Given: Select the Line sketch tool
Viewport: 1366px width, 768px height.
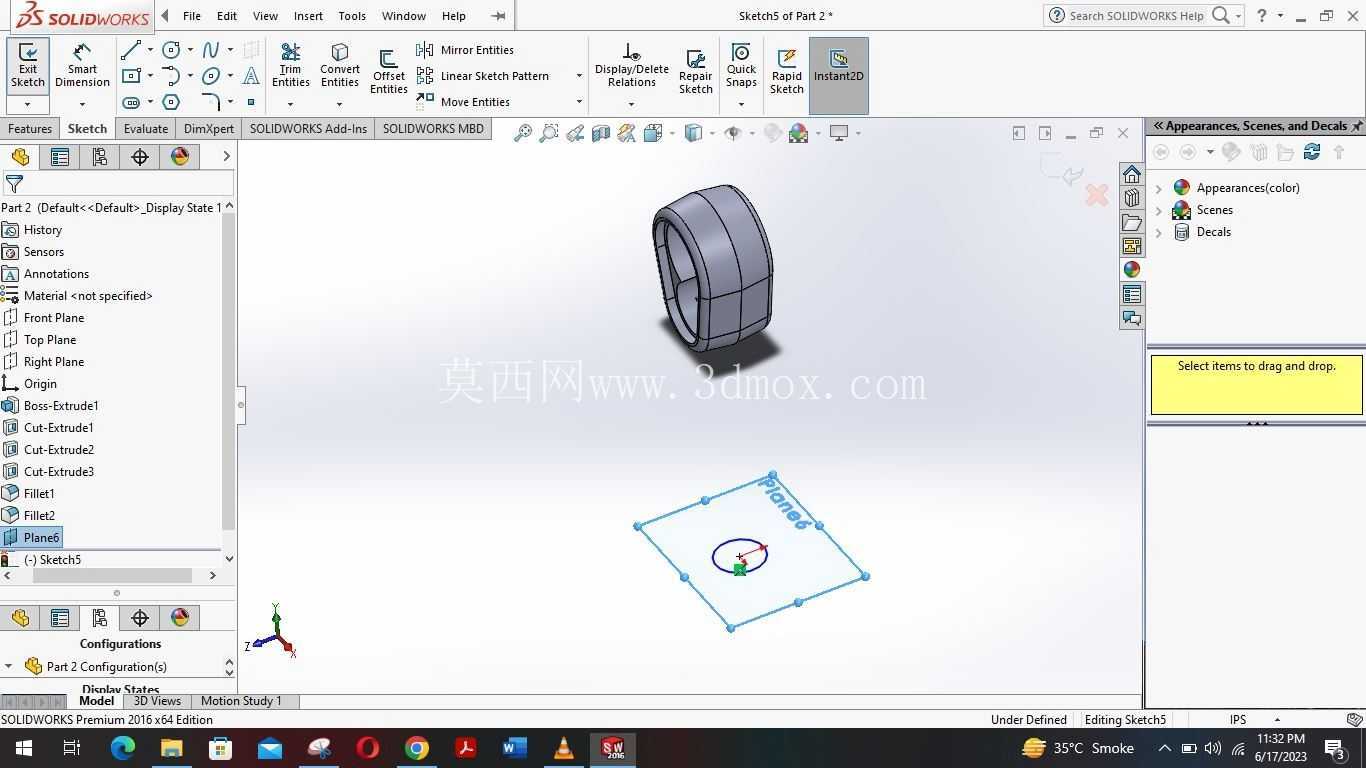Looking at the screenshot, I should pyautogui.click(x=130, y=49).
